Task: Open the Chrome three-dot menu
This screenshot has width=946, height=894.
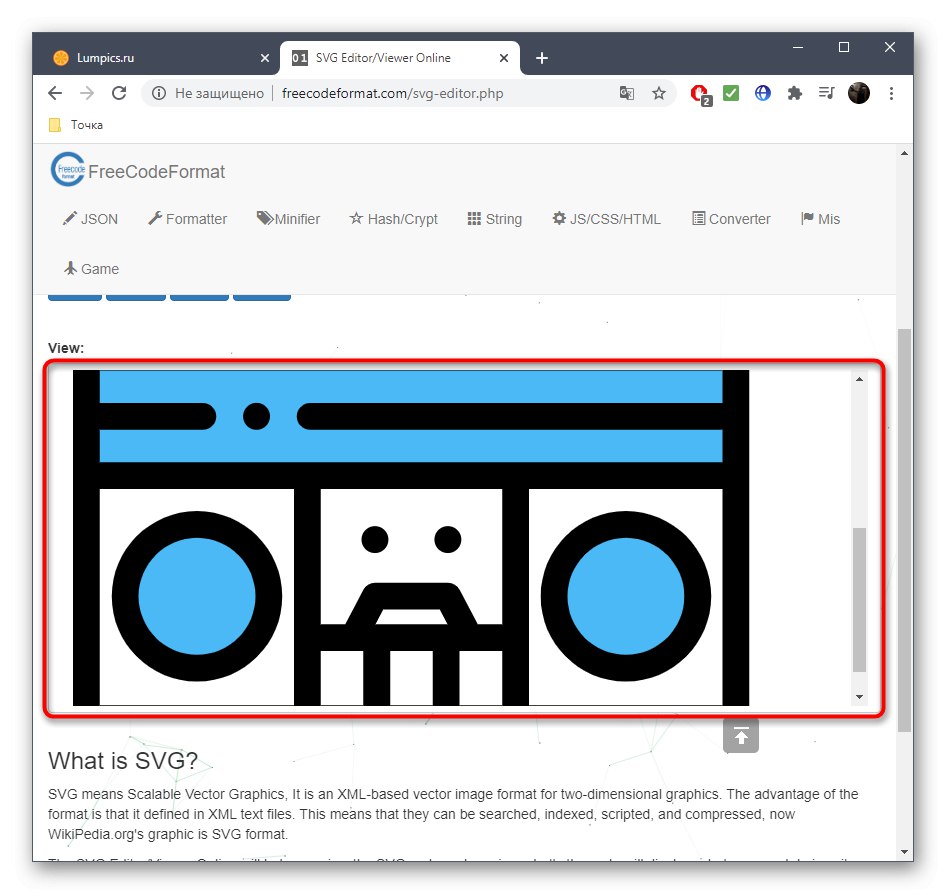Action: (x=891, y=92)
